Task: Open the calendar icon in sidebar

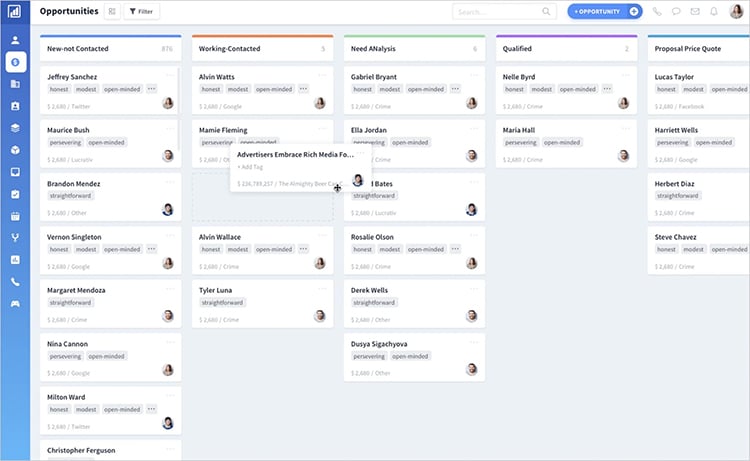Action: click(15, 216)
